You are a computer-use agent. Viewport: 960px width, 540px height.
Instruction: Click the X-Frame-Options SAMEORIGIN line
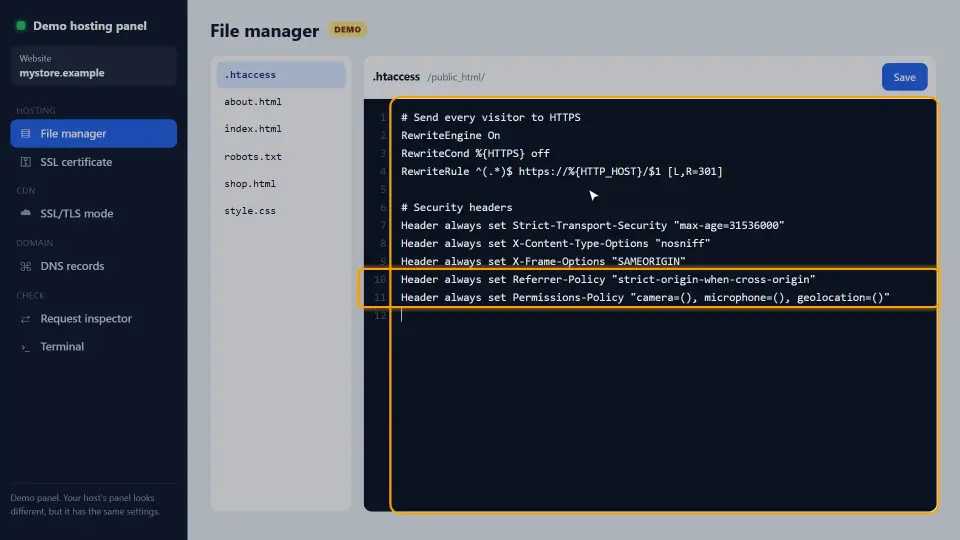[543, 261]
